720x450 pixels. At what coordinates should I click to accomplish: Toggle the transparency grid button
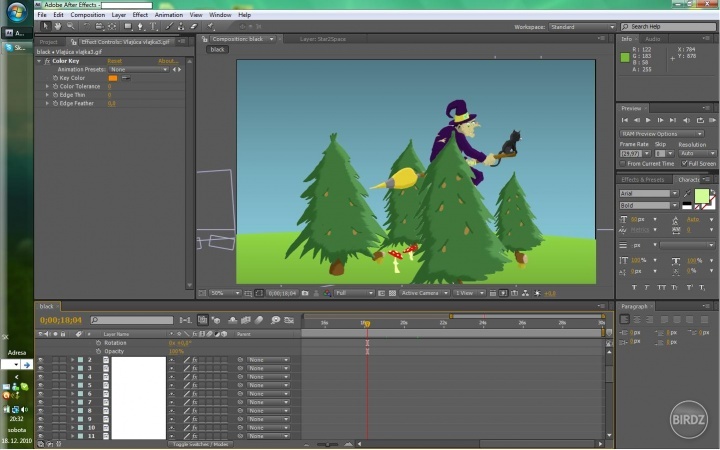click(392, 293)
